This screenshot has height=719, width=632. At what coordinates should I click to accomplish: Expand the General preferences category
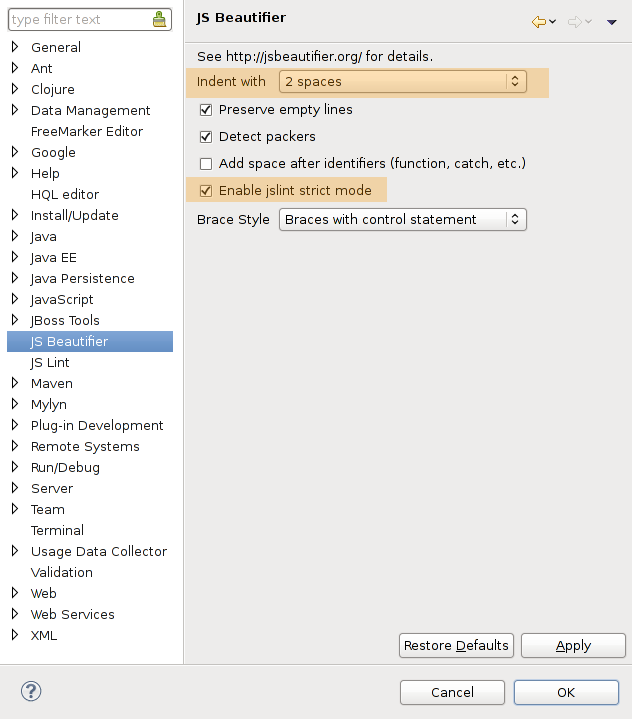pos(15,47)
